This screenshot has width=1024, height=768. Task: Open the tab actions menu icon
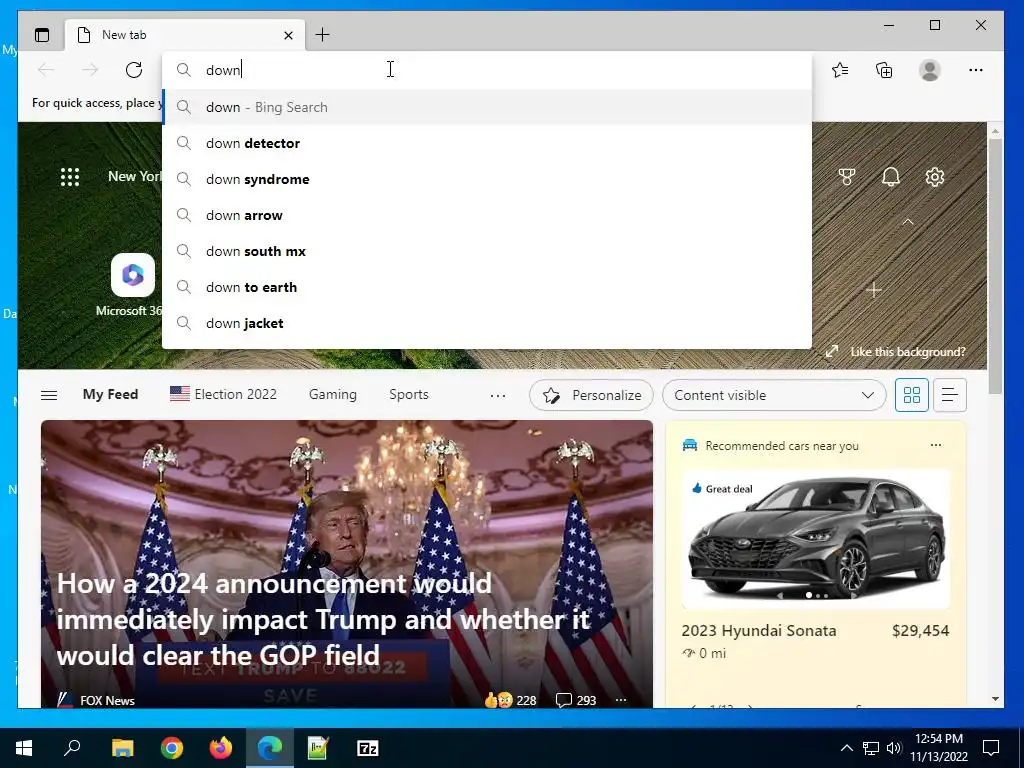point(42,35)
